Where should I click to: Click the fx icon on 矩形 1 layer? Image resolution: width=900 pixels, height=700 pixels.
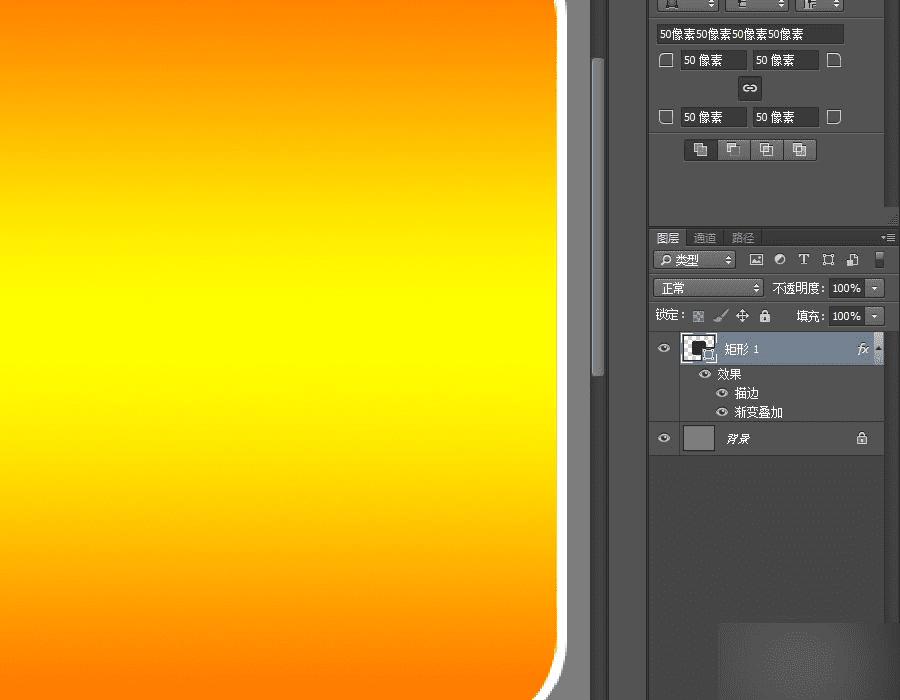(863, 349)
